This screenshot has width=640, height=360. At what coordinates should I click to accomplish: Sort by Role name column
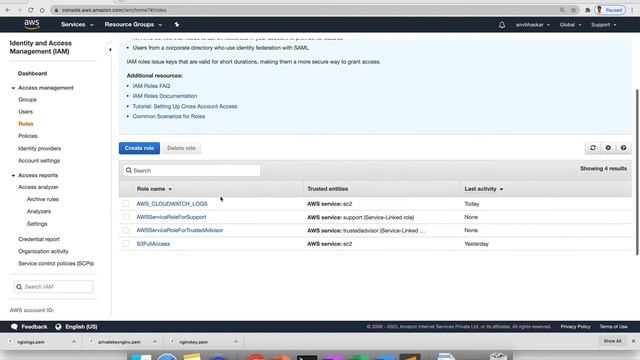(154, 189)
